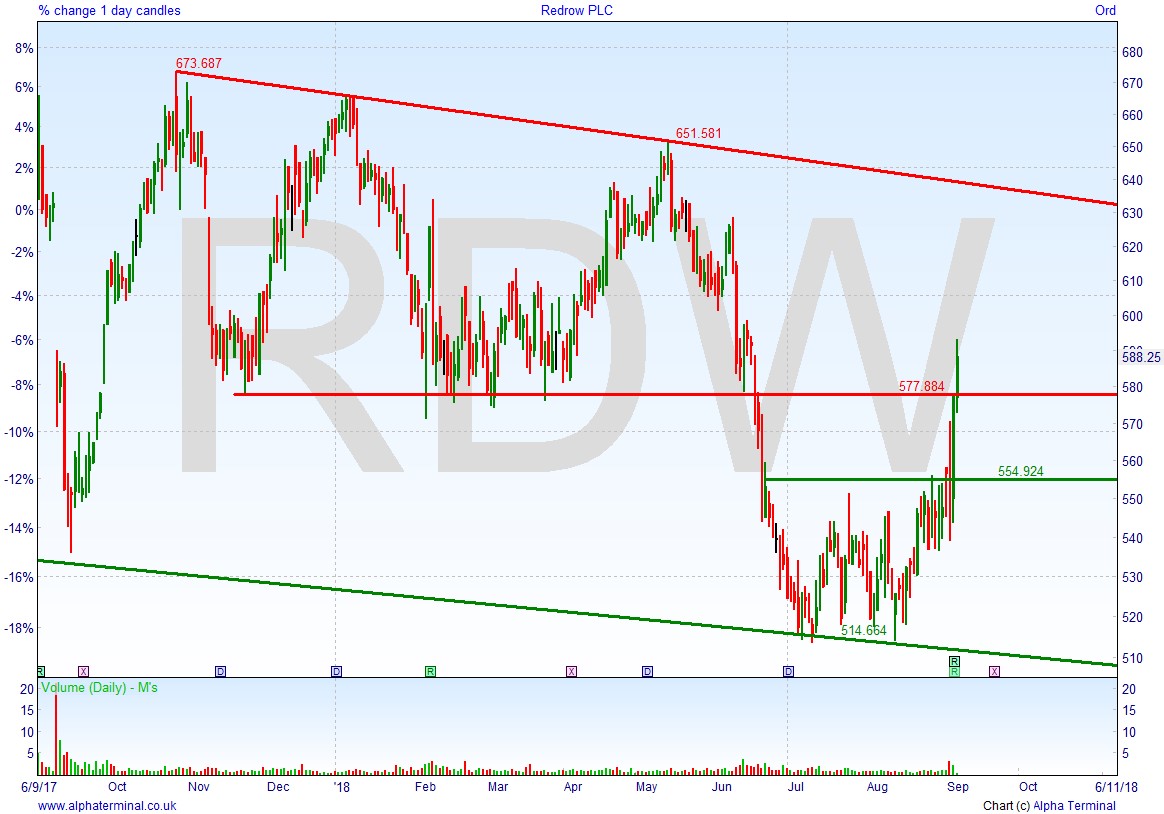
Task: Open the www.alphaterminal.co.uk link
Action: pos(107,806)
